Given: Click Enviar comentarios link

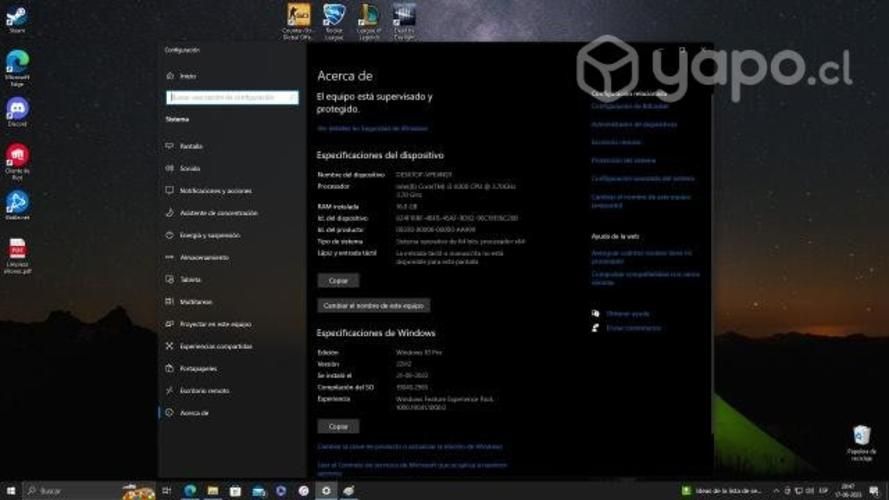Looking at the screenshot, I should point(633,328).
